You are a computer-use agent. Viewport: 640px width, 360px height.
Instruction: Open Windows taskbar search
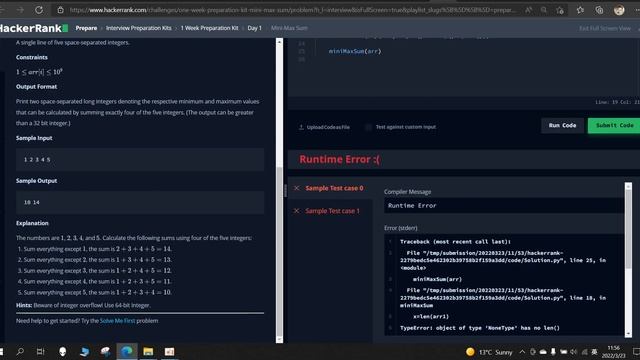pos(20,351)
